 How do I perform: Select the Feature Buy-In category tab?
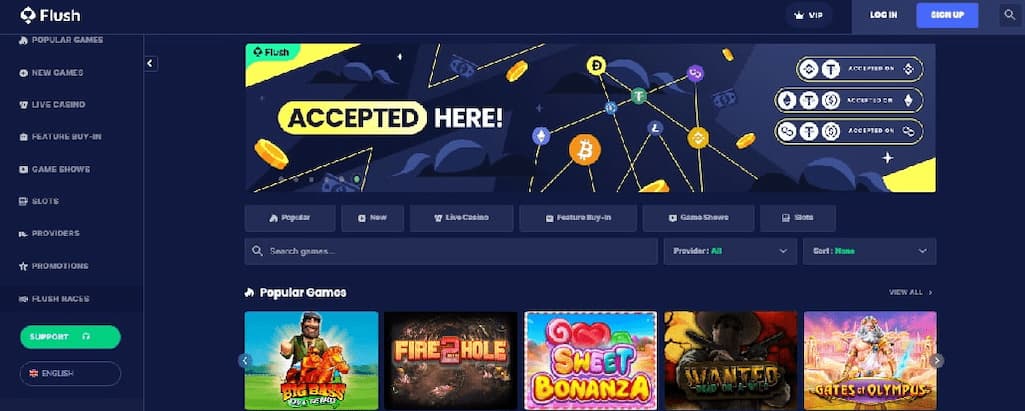[x=578, y=218]
